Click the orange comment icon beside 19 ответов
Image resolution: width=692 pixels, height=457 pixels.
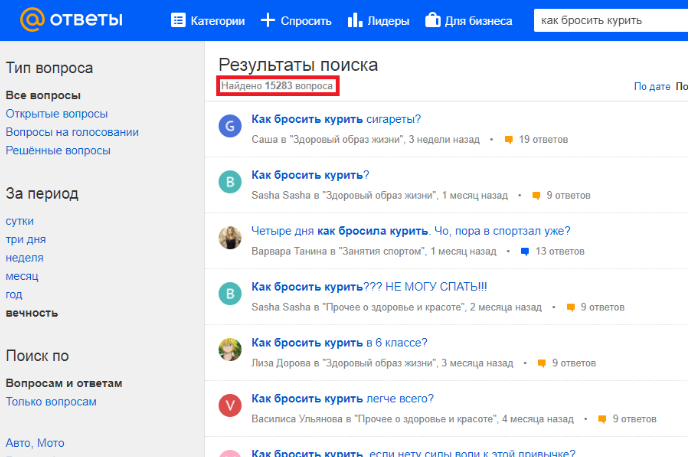pyautogui.click(x=509, y=140)
